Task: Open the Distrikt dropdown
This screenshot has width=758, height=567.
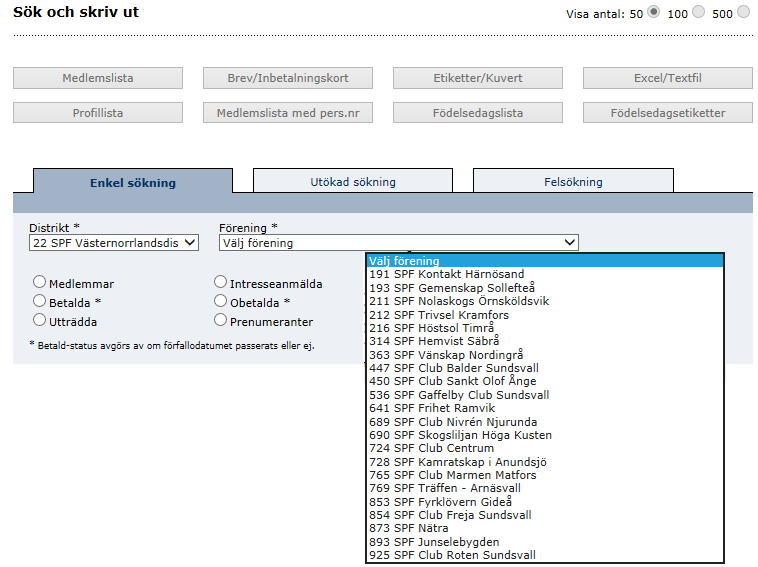Action: coord(114,243)
